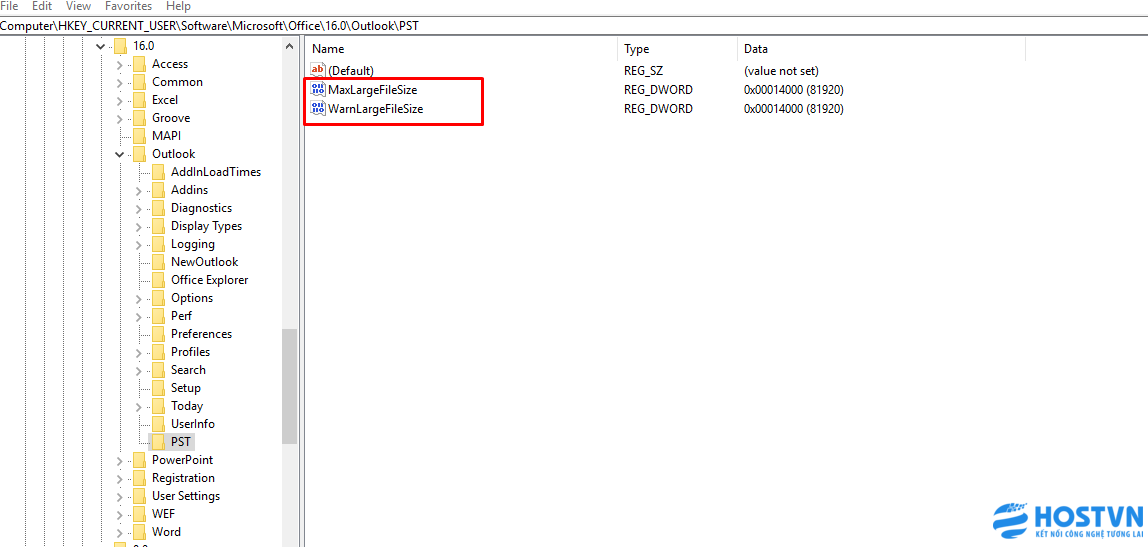Open the Favorites menu
This screenshot has width=1148, height=547.
pos(129,6)
